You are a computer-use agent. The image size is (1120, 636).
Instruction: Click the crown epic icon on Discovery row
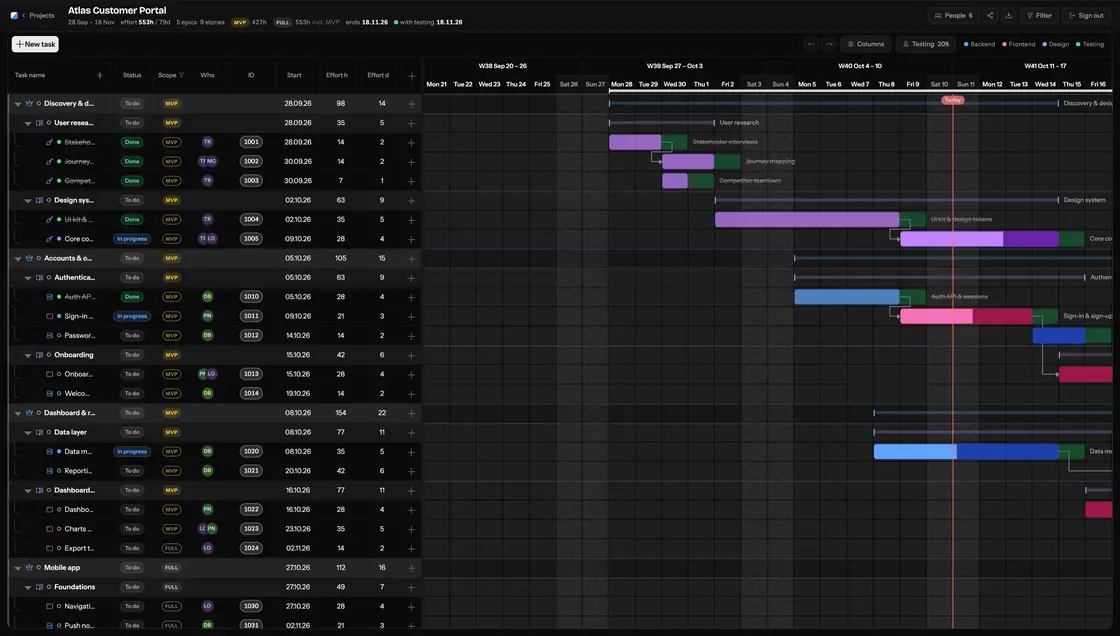click(x=29, y=104)
